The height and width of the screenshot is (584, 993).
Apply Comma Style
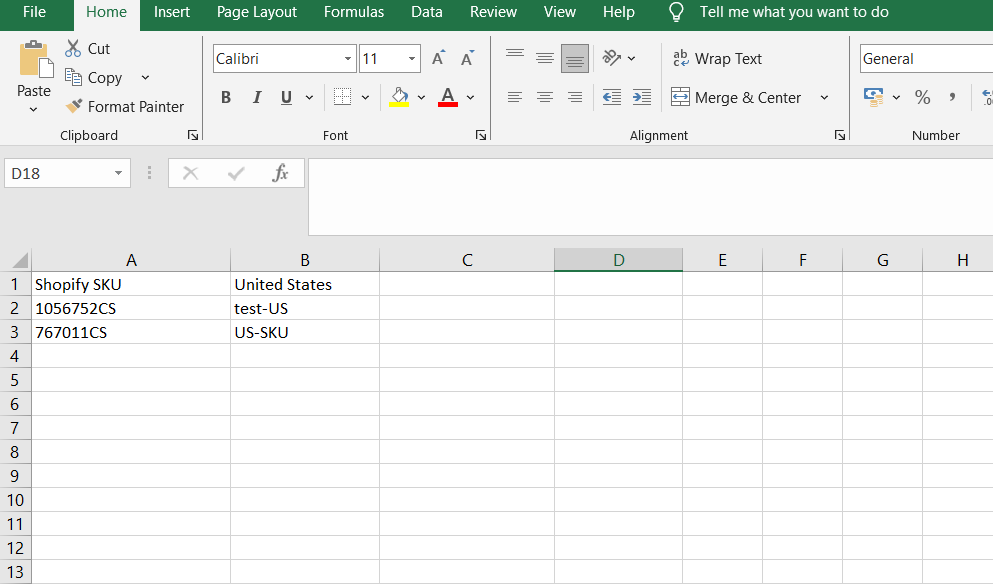(952, 97)
